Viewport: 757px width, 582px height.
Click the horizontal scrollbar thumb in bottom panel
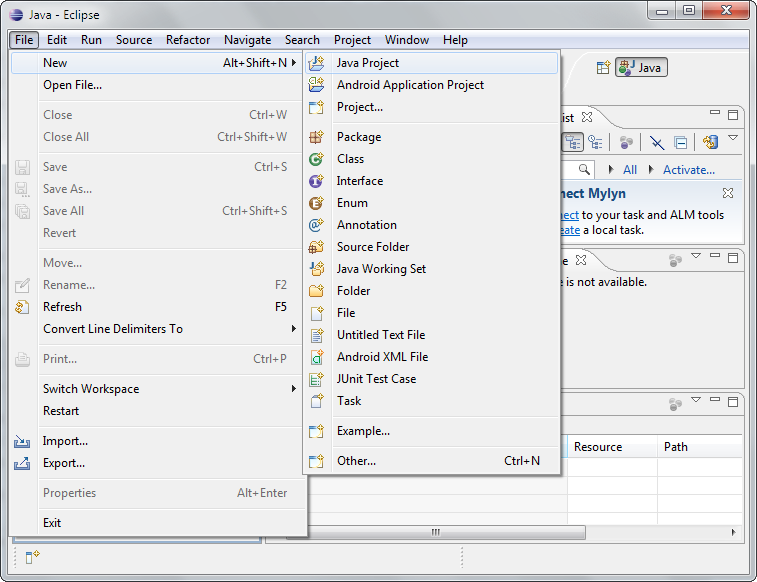coord(435,532)
